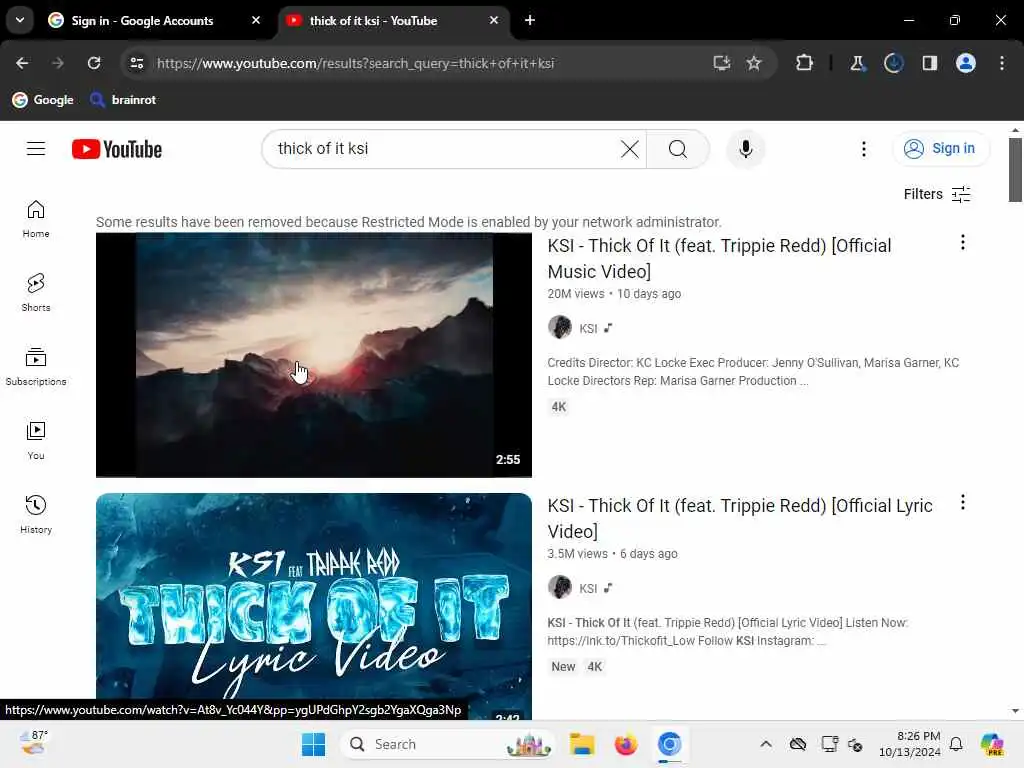Click the address bar URL
The height and width of the screenshot is (768, 1024).
(x=355, y=63)
